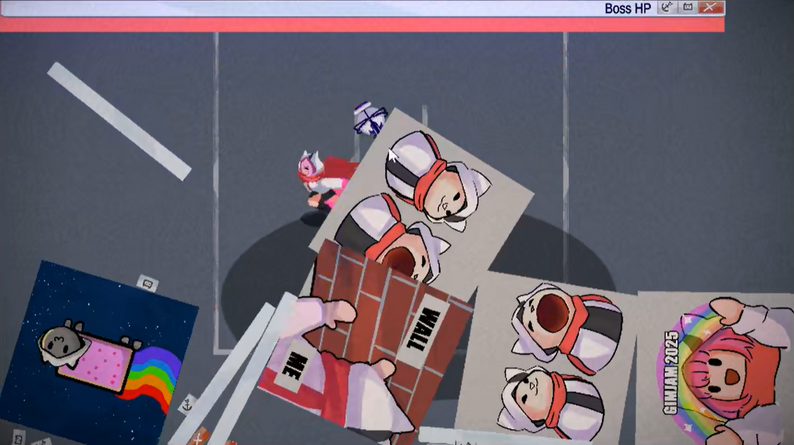Viewport: 794px width, 445px height.
Task: Click the "Boss HP" title text
Action: click(x=627, y=9)
